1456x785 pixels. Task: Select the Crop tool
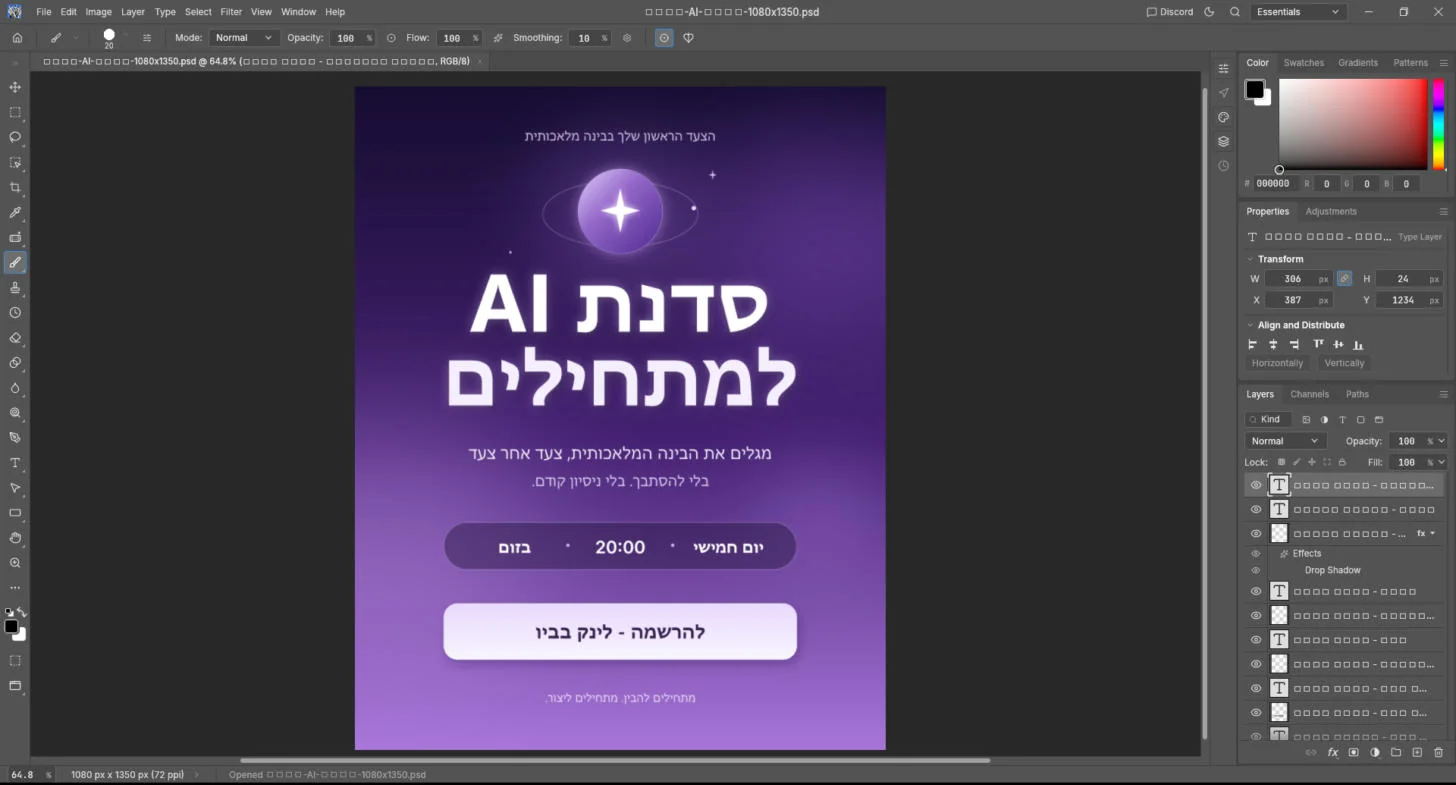(x=15, y=187)
